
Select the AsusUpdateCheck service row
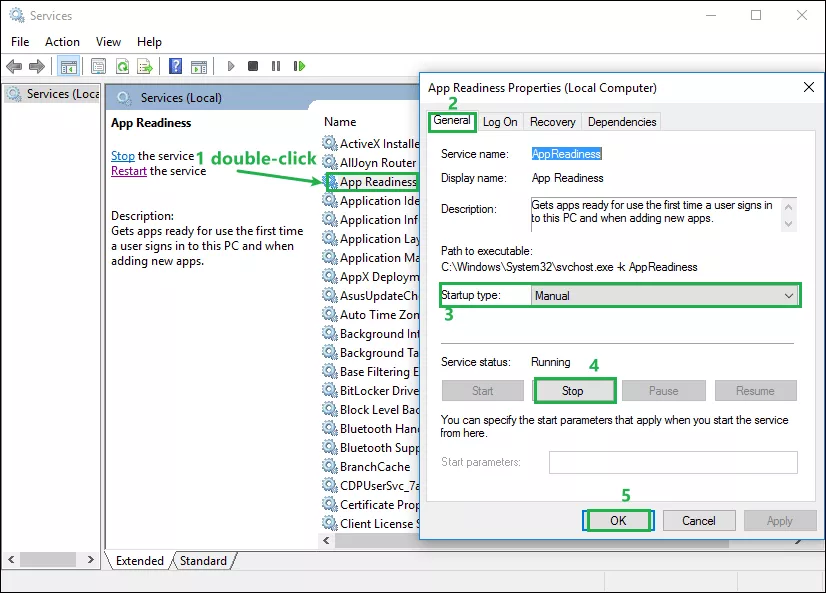click(371, 295)
